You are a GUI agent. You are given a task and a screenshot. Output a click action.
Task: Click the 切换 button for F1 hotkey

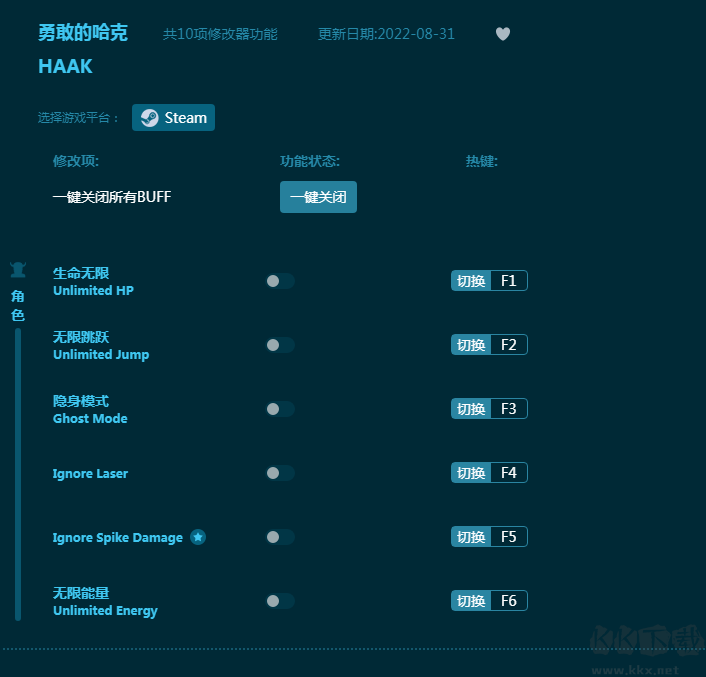(471, 281)
